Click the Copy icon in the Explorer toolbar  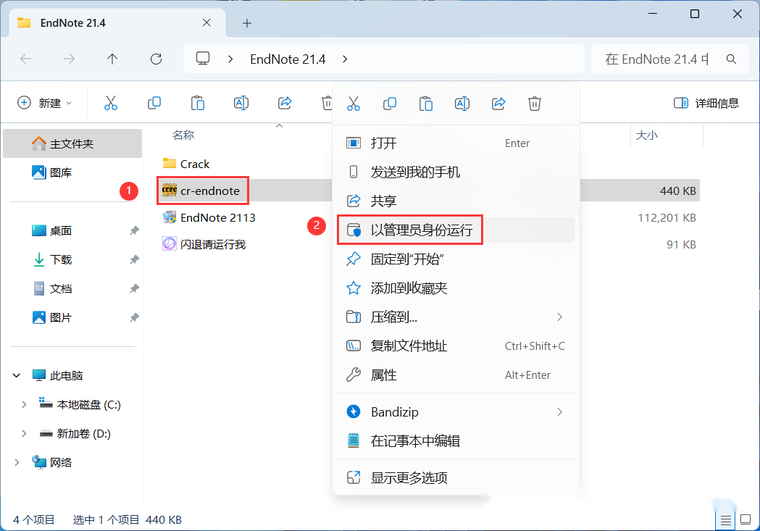(x=154, y=103)
